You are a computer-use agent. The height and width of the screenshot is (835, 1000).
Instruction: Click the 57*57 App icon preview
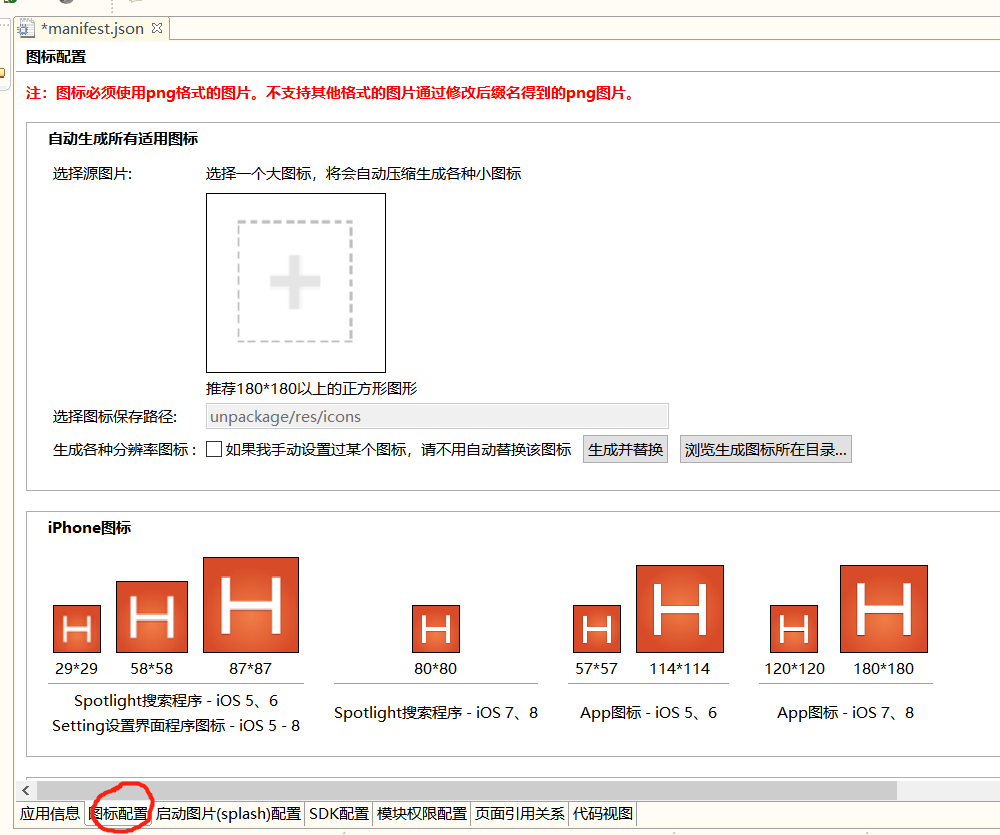point(597,627)
